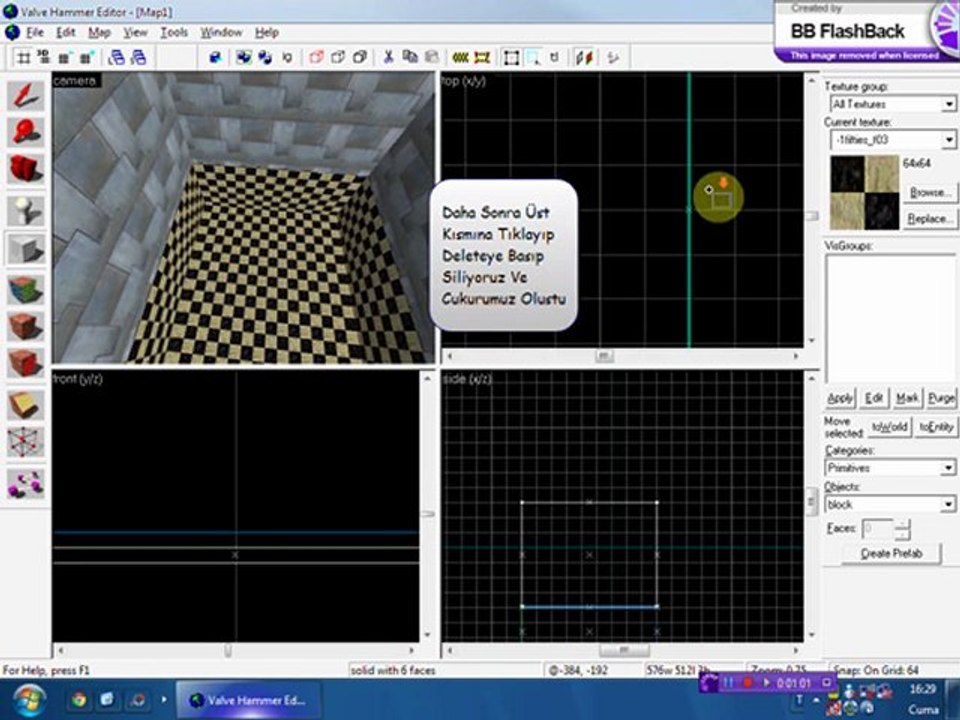Open the Tools menu
Viewport: 960px width, 720px height.
tap(174, 32)
